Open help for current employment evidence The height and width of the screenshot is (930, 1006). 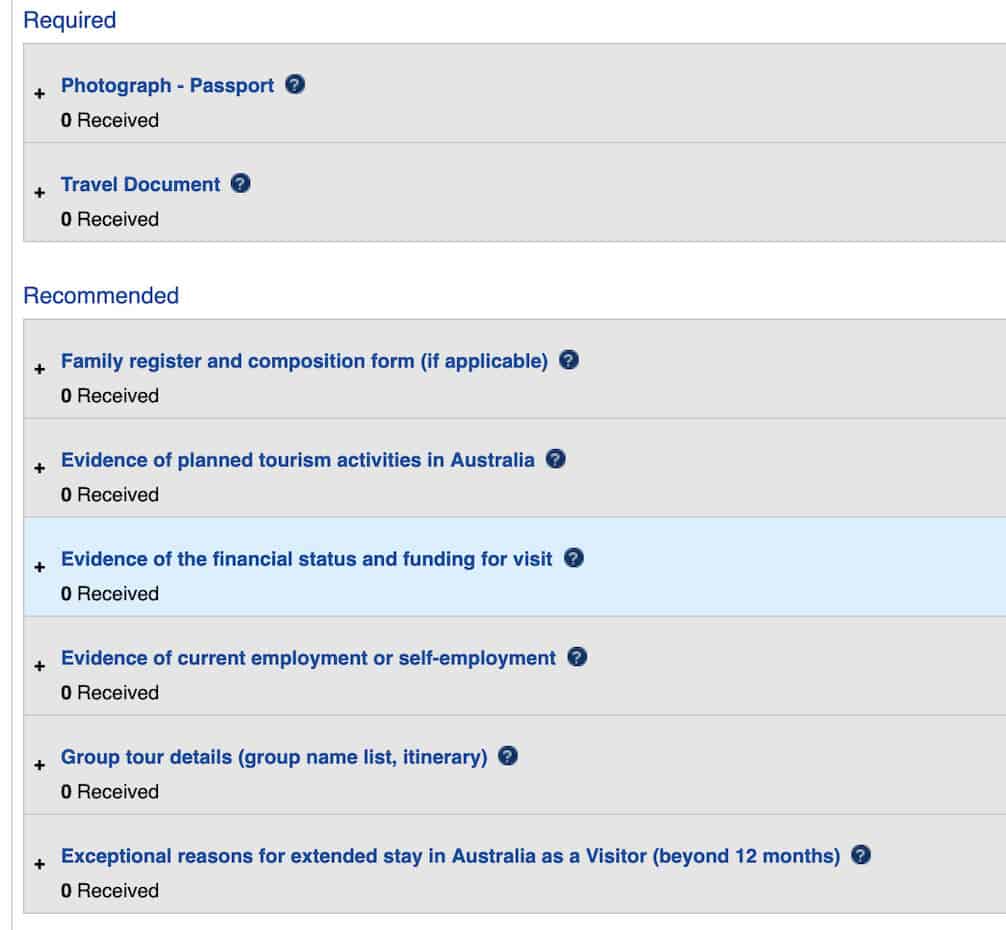[x=577, y=658]
